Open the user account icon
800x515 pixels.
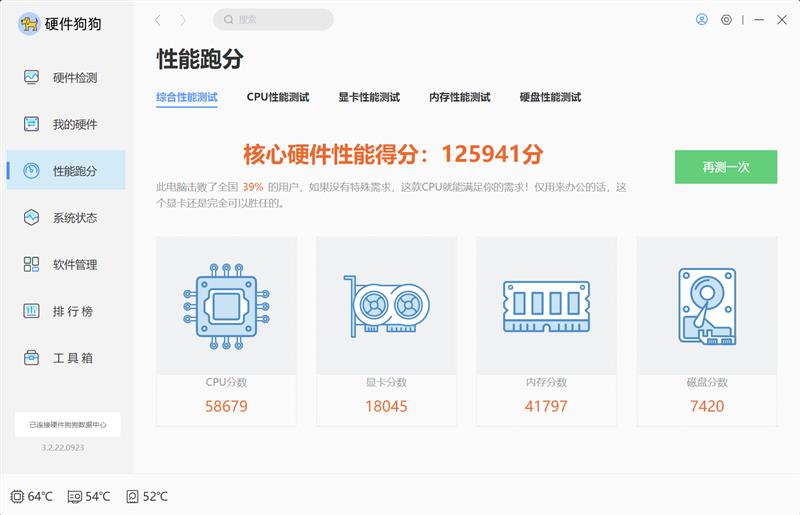702,19
